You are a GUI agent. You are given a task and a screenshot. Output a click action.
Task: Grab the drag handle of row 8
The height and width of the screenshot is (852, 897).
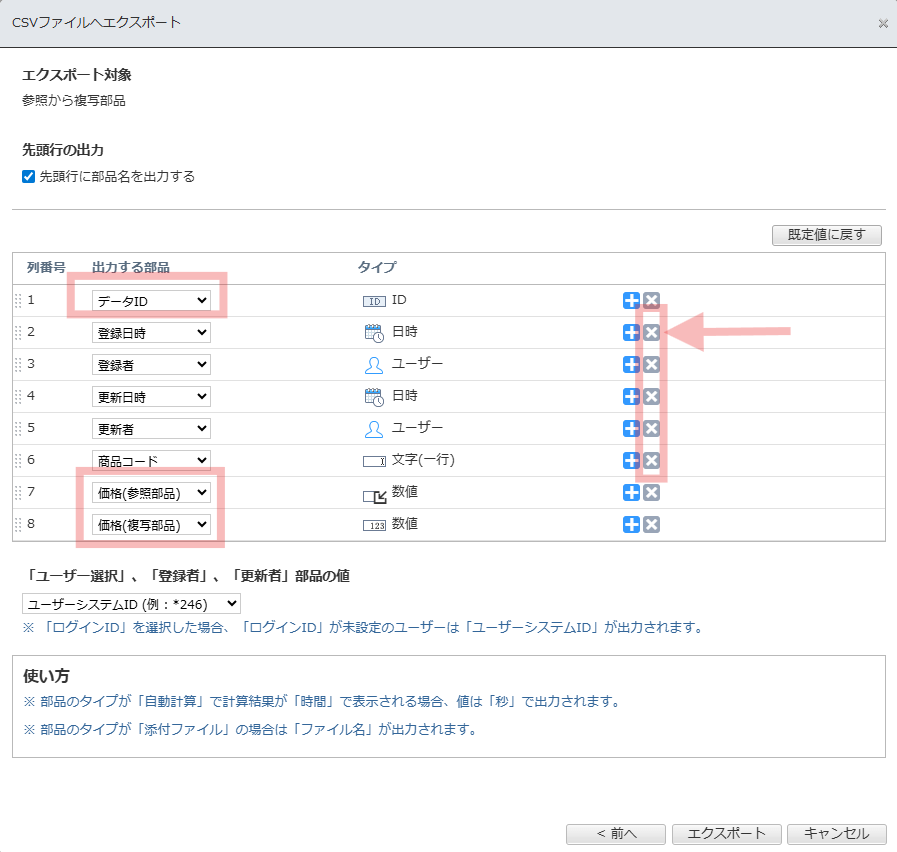[18, 525]
